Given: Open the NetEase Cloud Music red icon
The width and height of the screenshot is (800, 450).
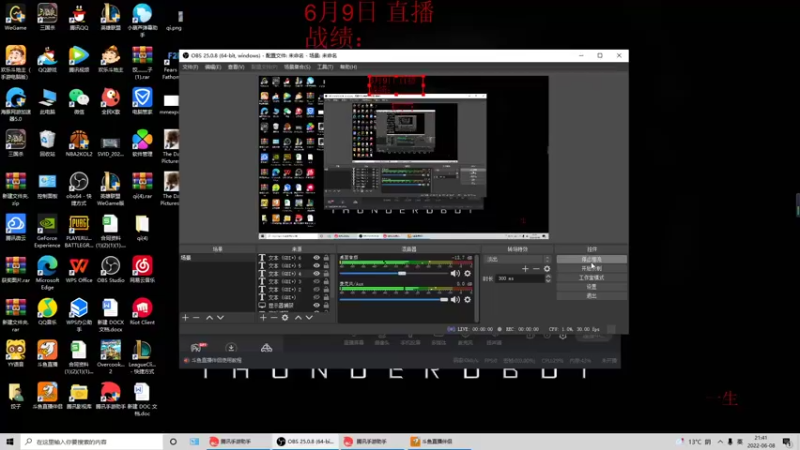Looking at the screenshot, I should pos(142,269).
